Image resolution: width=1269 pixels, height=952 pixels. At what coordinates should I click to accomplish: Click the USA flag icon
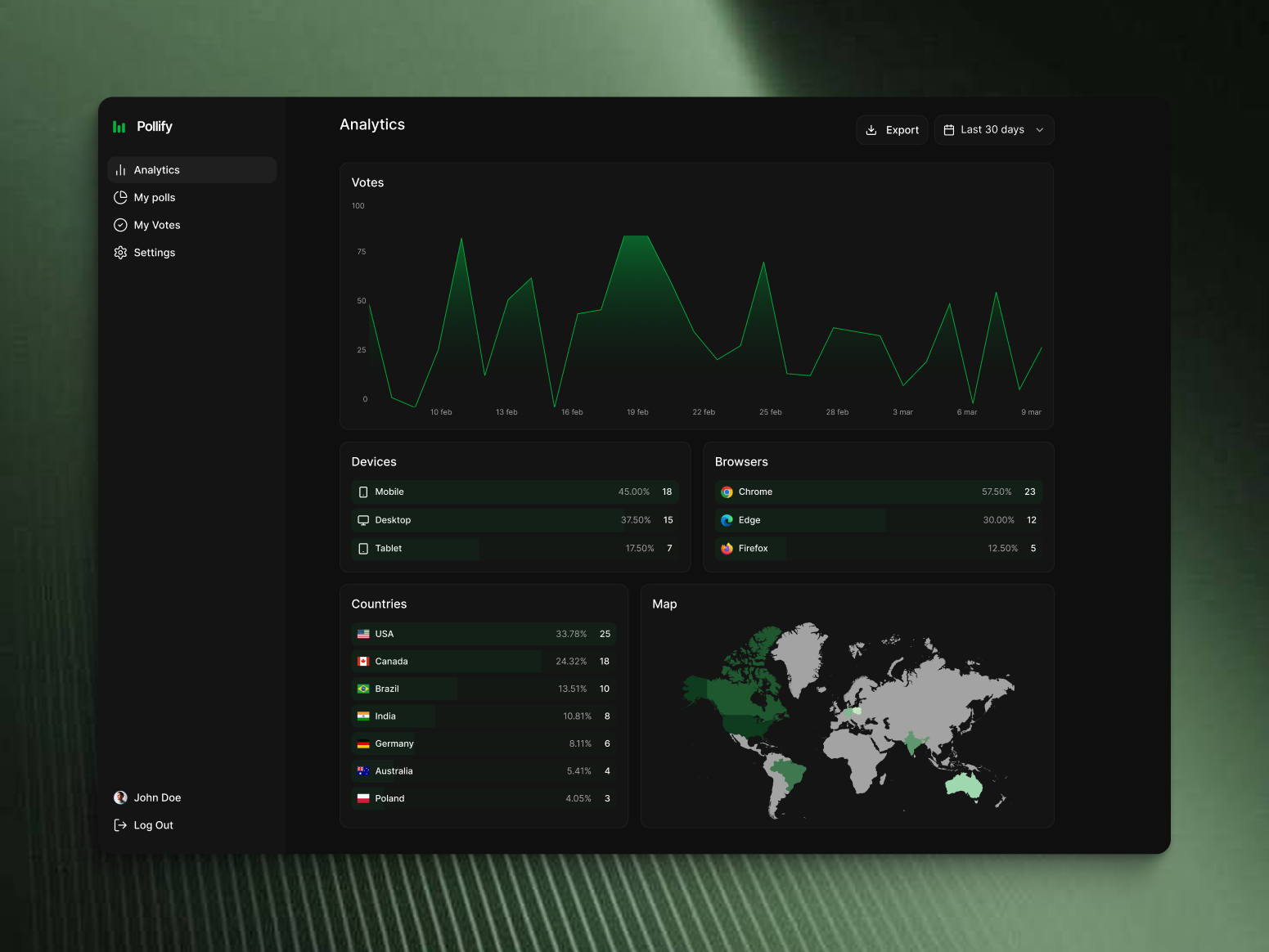coord(363,634)
